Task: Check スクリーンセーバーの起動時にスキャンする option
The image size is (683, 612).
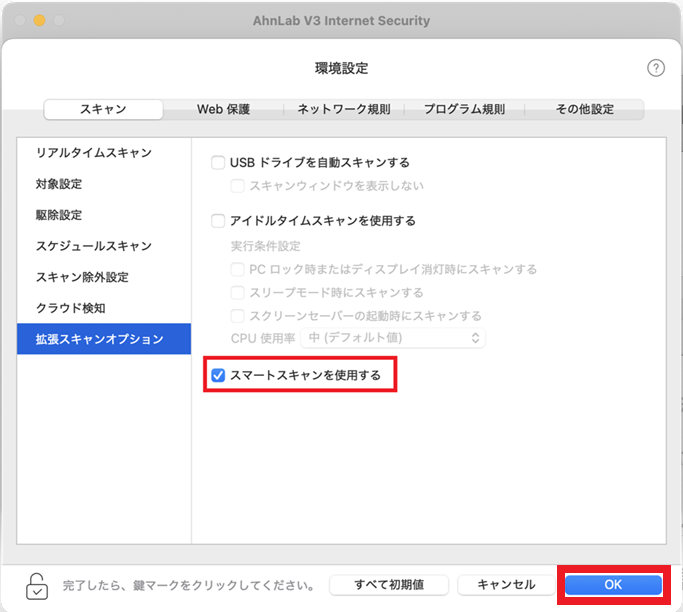Action: (237, 315)
